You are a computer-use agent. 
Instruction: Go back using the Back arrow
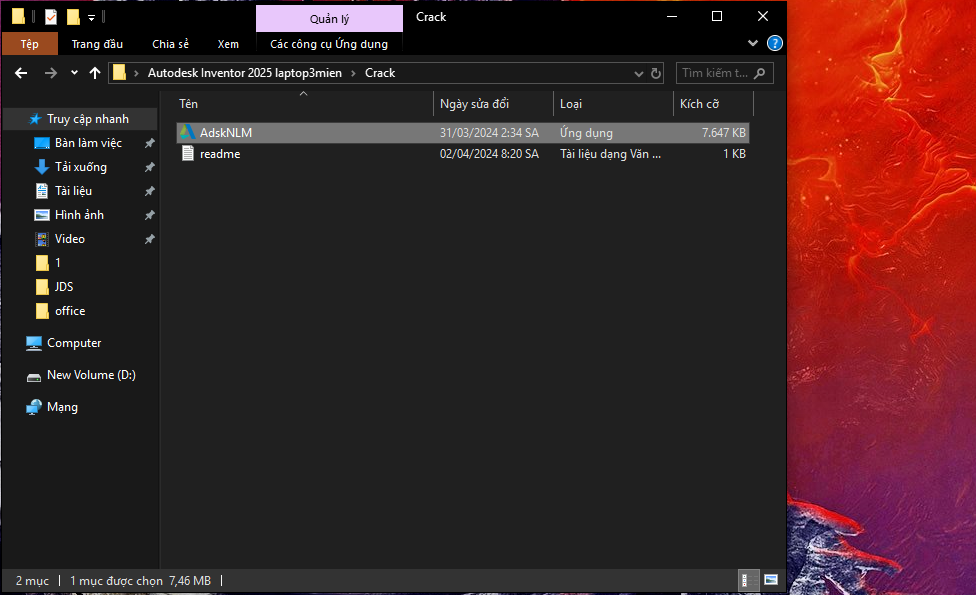21,73
